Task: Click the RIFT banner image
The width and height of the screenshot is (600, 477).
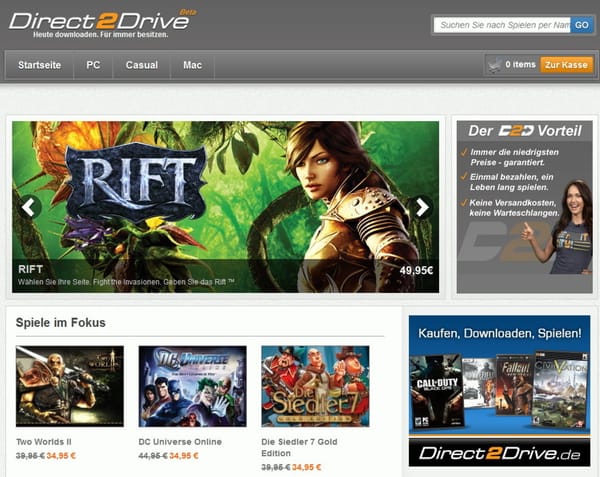Action: [225, 207]
